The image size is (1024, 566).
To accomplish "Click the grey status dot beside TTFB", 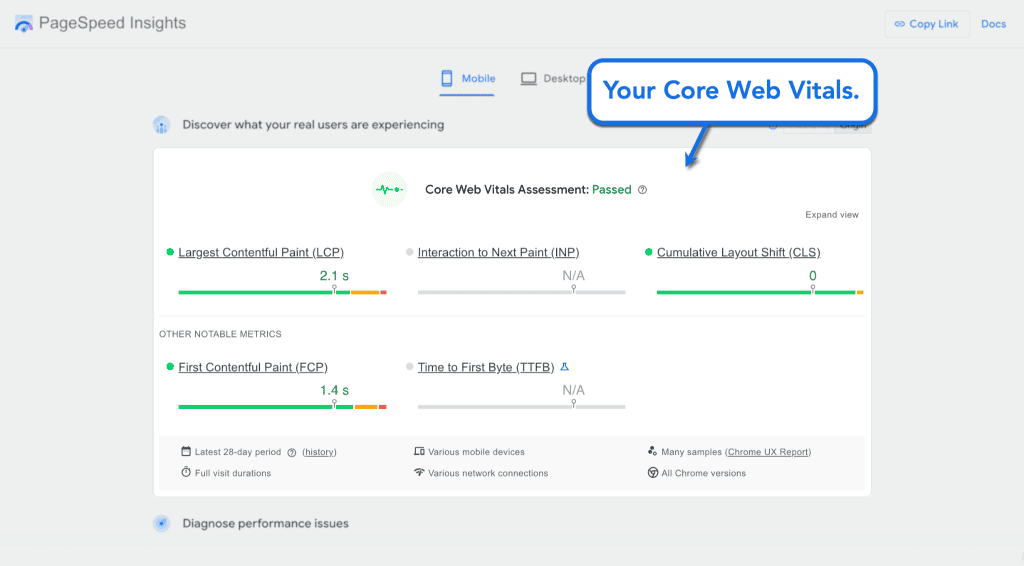I will (x=409, y=367).
